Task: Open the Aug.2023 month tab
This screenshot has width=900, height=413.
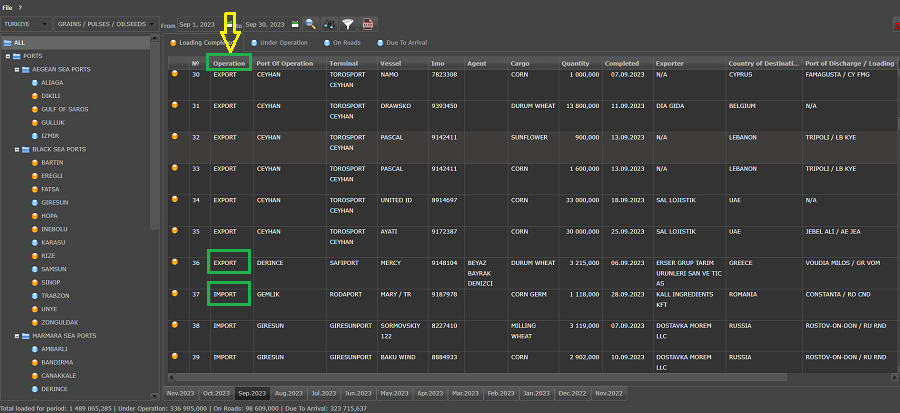Action: click(288, 393)
